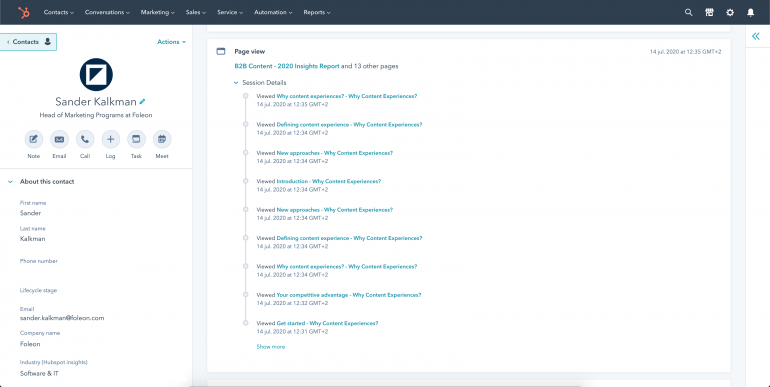Open the Reports menu
The height and width of the screenshot is (387, 770).
click(x=317, y=12)
